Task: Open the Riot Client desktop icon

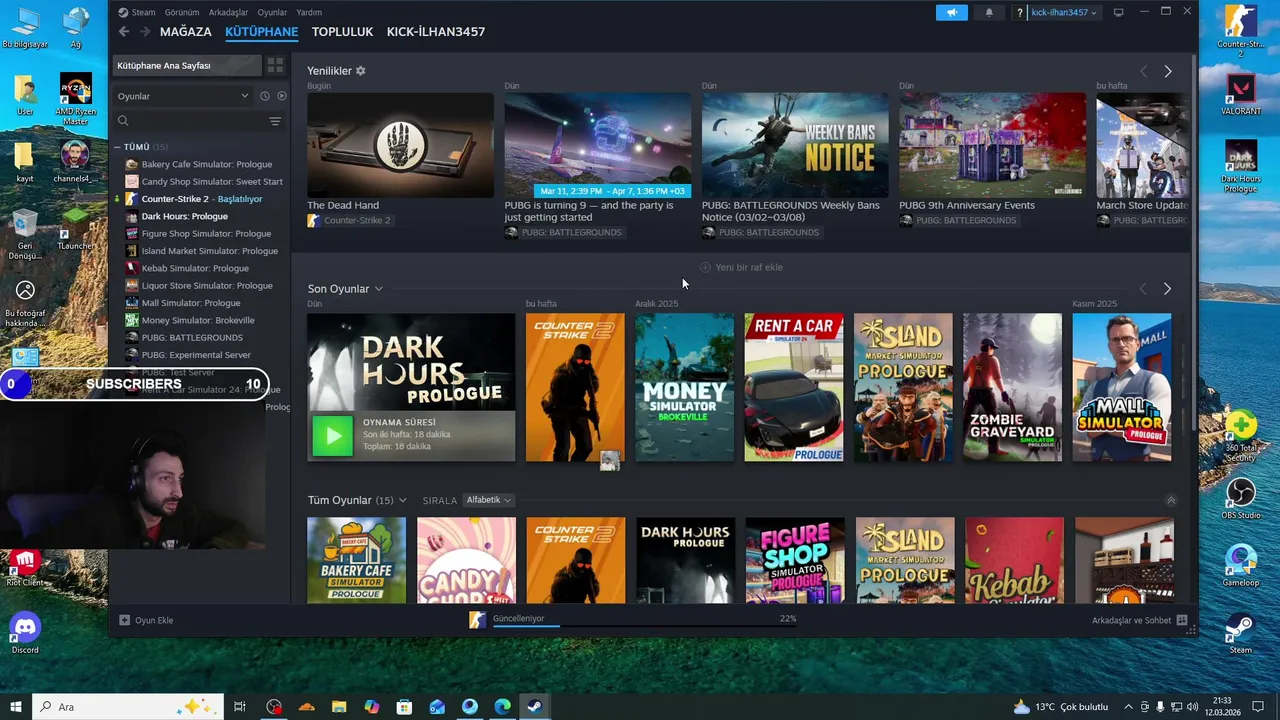Action: pos(25,566)
